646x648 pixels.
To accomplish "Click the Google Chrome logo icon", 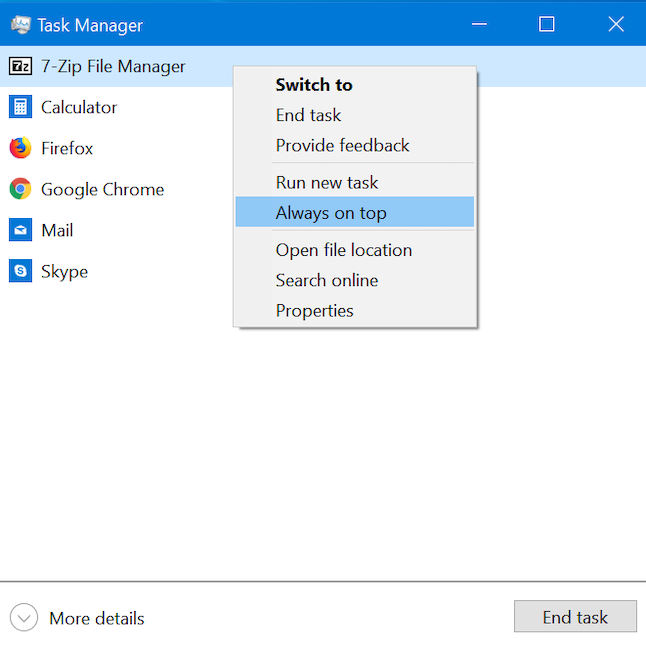I will (20, 189).
